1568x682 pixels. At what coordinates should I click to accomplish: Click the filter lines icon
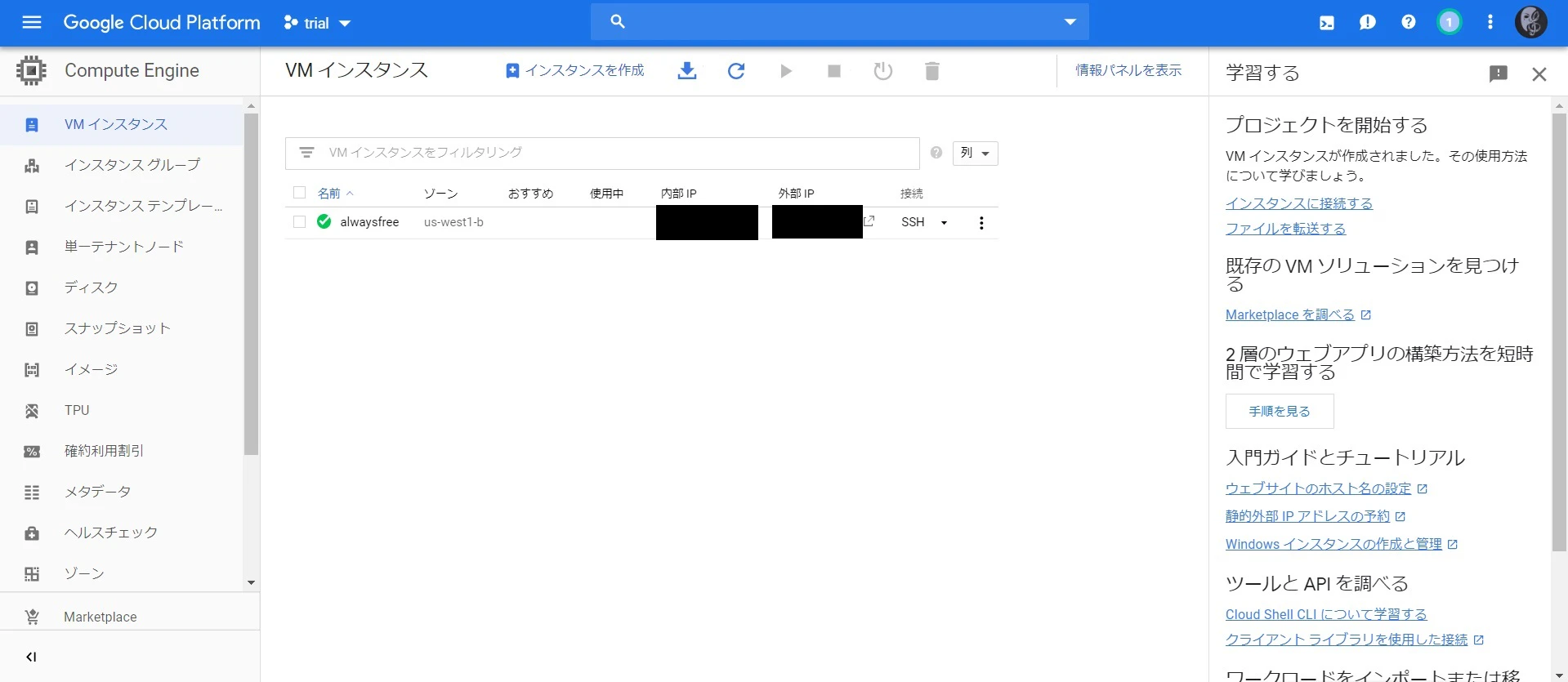click(x=306, y=153)
